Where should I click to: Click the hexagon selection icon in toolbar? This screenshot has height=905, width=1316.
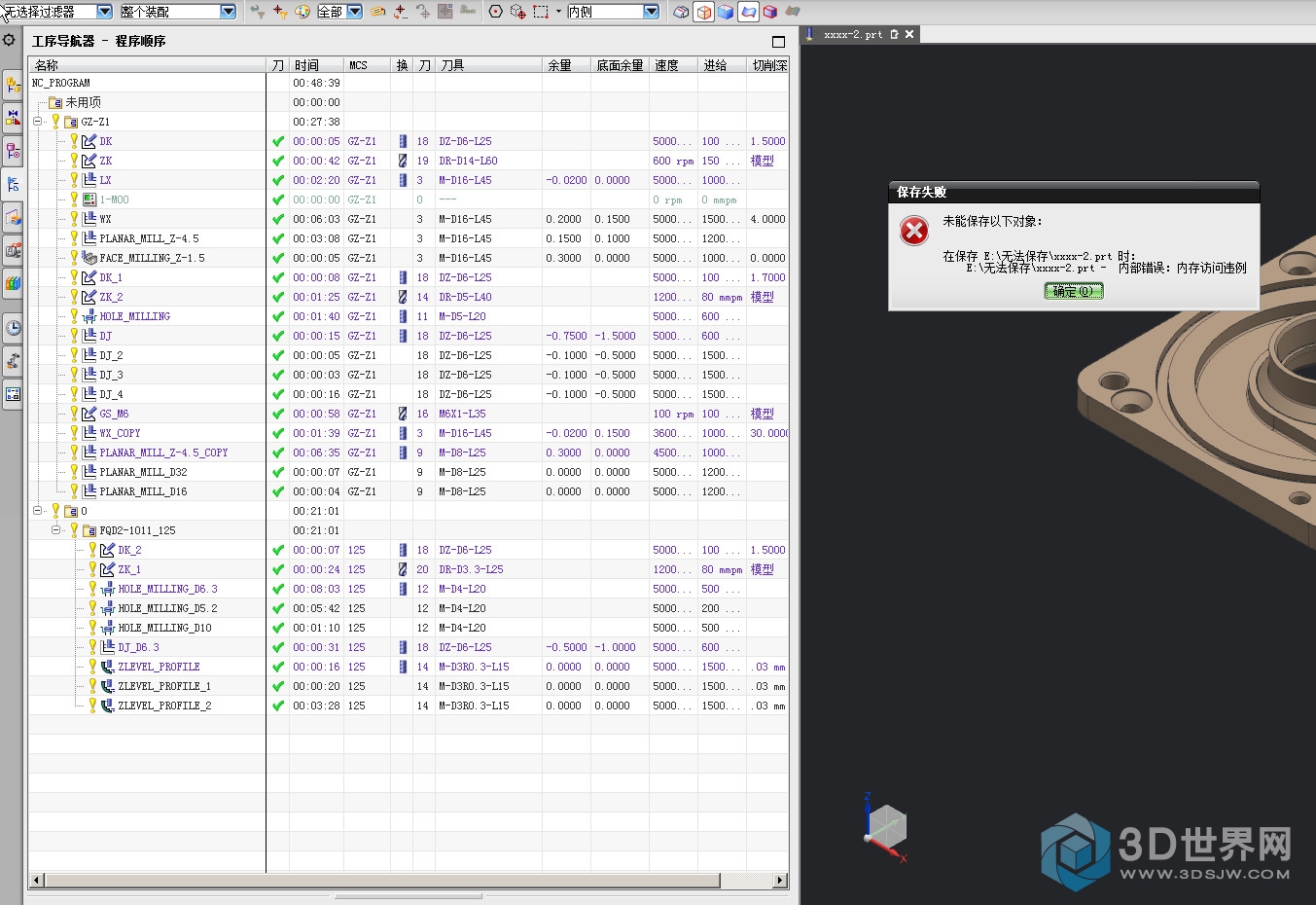496,12
